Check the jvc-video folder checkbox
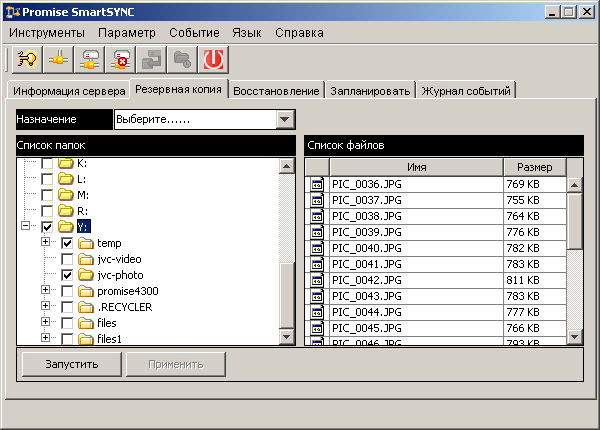The image size is (600, 430). (x=67, y=259)
